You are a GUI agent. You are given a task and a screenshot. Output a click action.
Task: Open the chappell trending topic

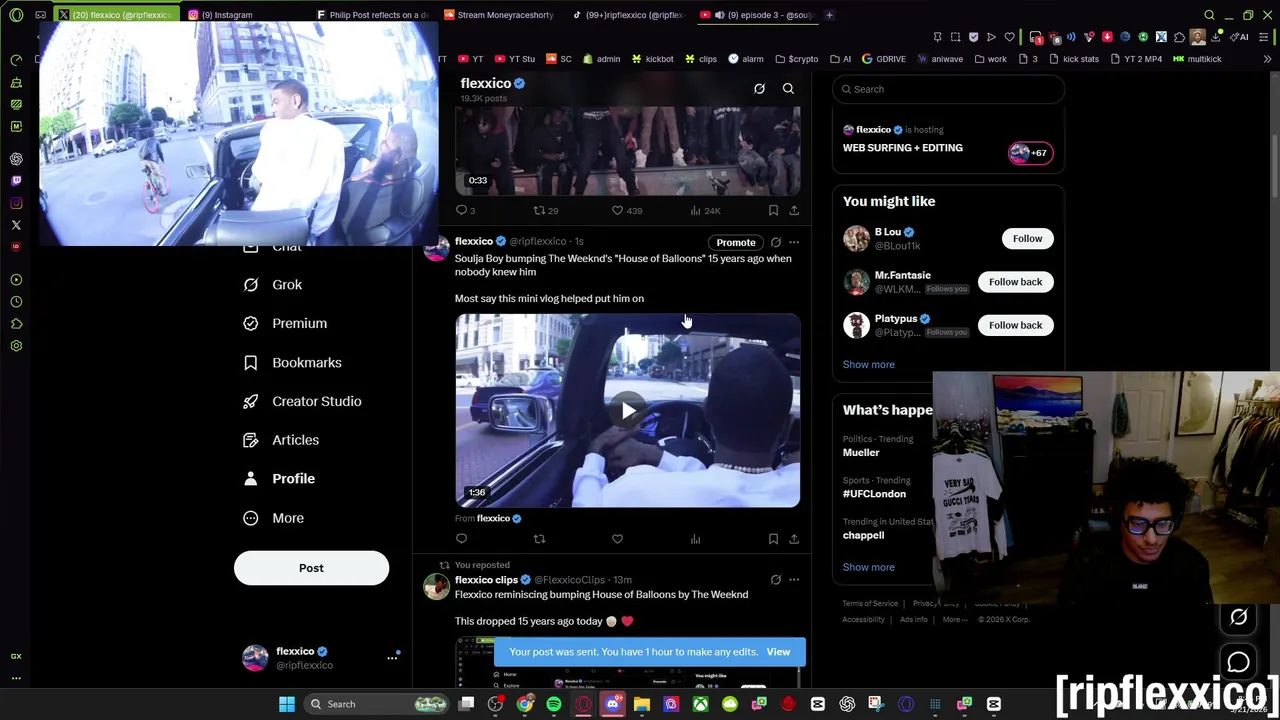point(863,535)
